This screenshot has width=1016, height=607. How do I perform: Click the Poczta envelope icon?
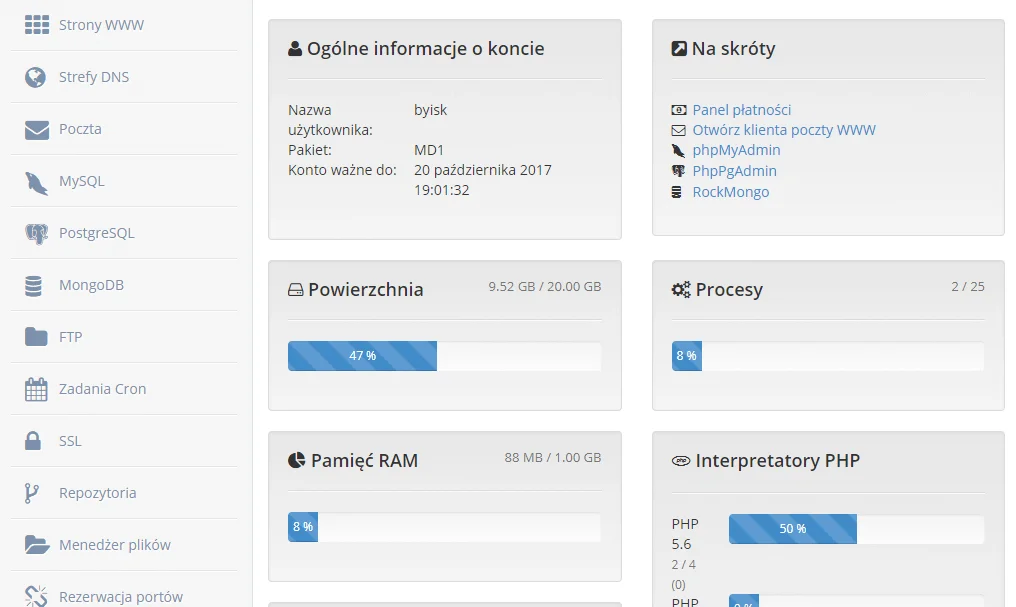point(37,130)
